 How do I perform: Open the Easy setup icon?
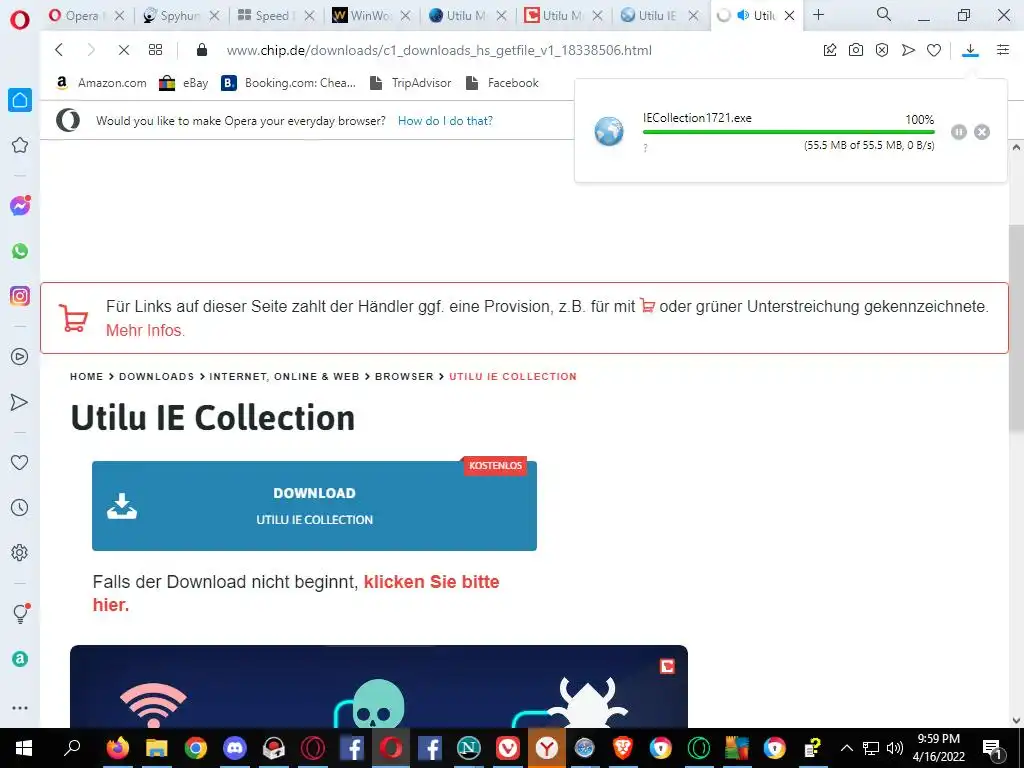[1003, 50]
